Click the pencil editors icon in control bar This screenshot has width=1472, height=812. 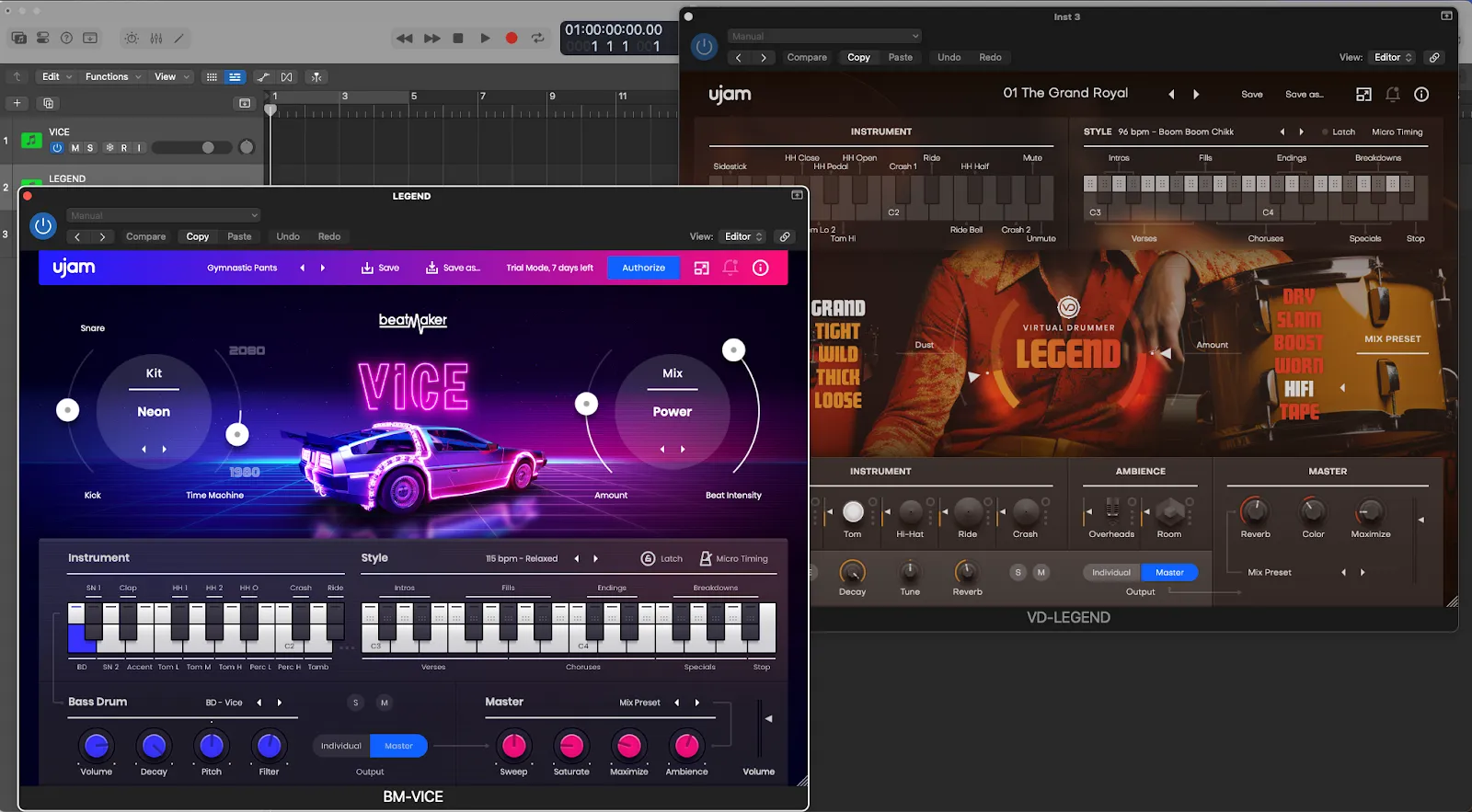[179, 38]
